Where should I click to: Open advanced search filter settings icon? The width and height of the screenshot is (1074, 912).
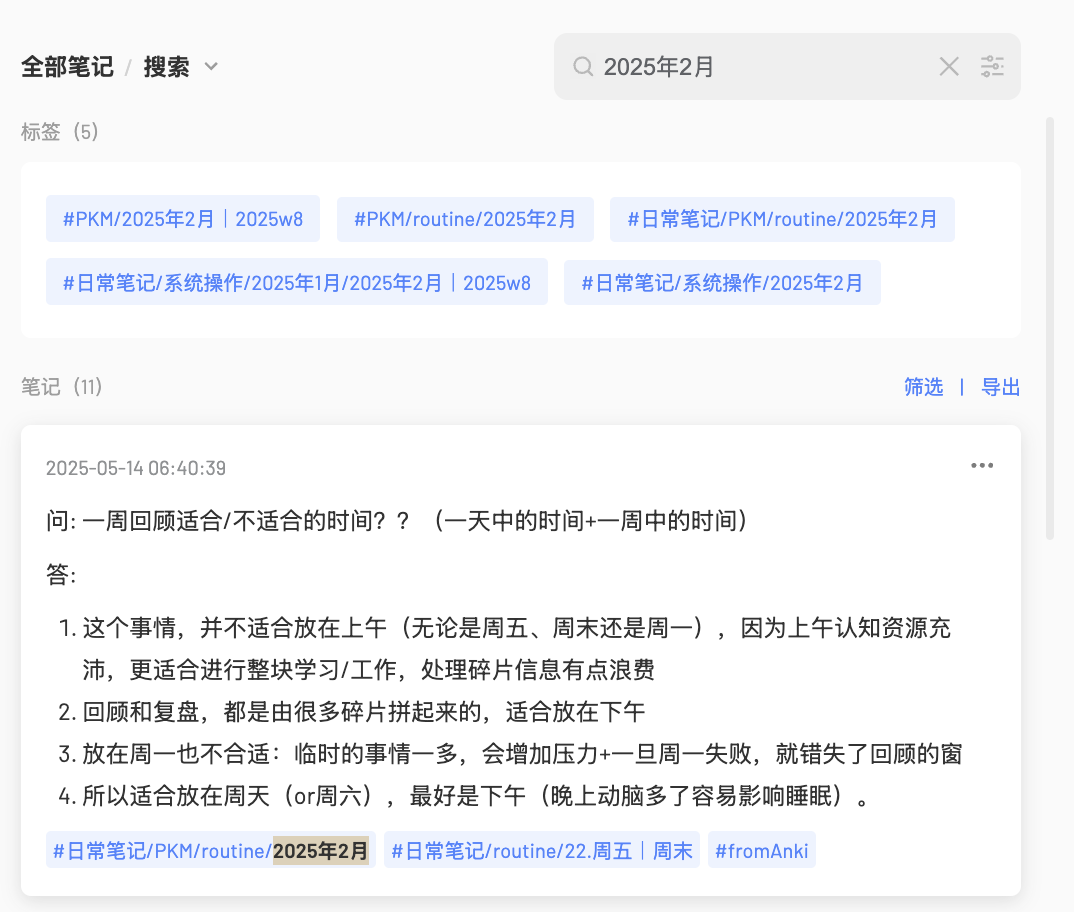pos(992,66)
